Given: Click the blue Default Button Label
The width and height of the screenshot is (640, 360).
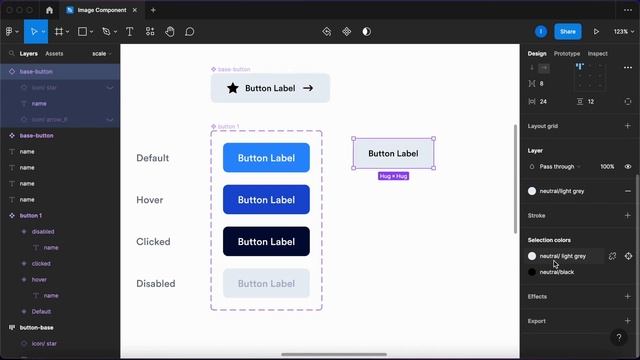Looking at the screenshot, I should 266,158.
